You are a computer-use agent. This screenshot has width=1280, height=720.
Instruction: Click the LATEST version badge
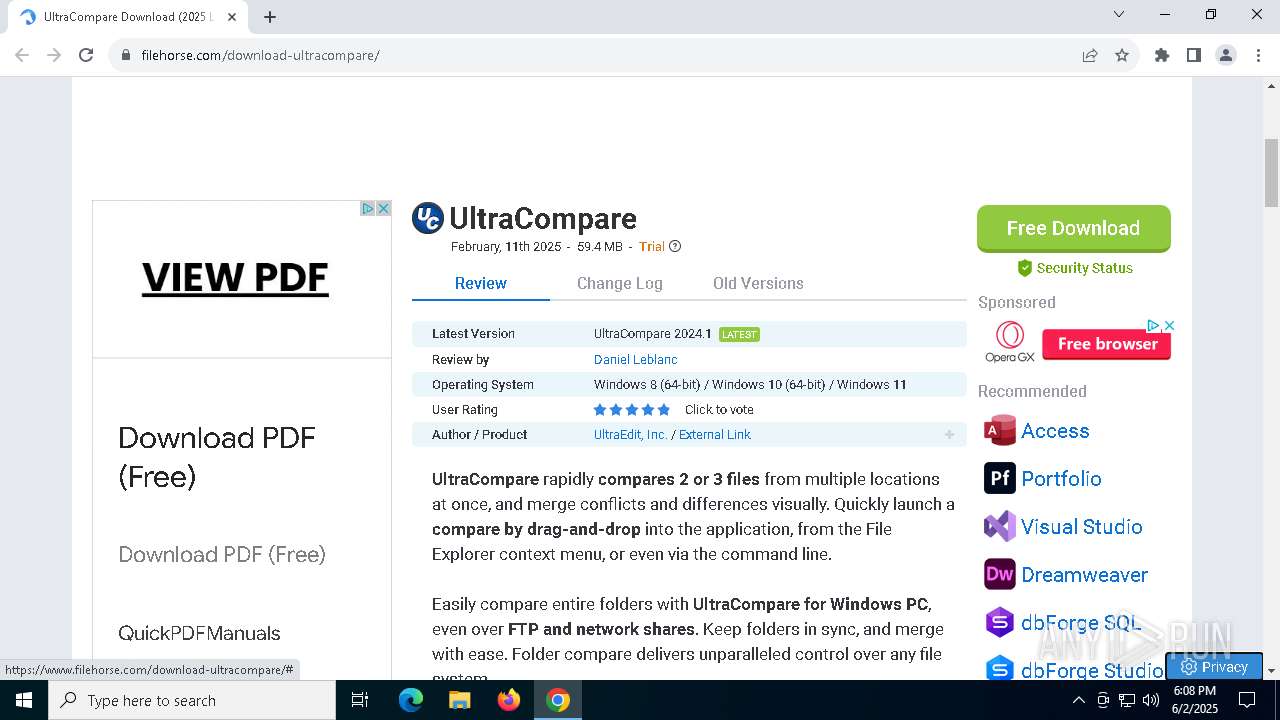tap(739, 334)
